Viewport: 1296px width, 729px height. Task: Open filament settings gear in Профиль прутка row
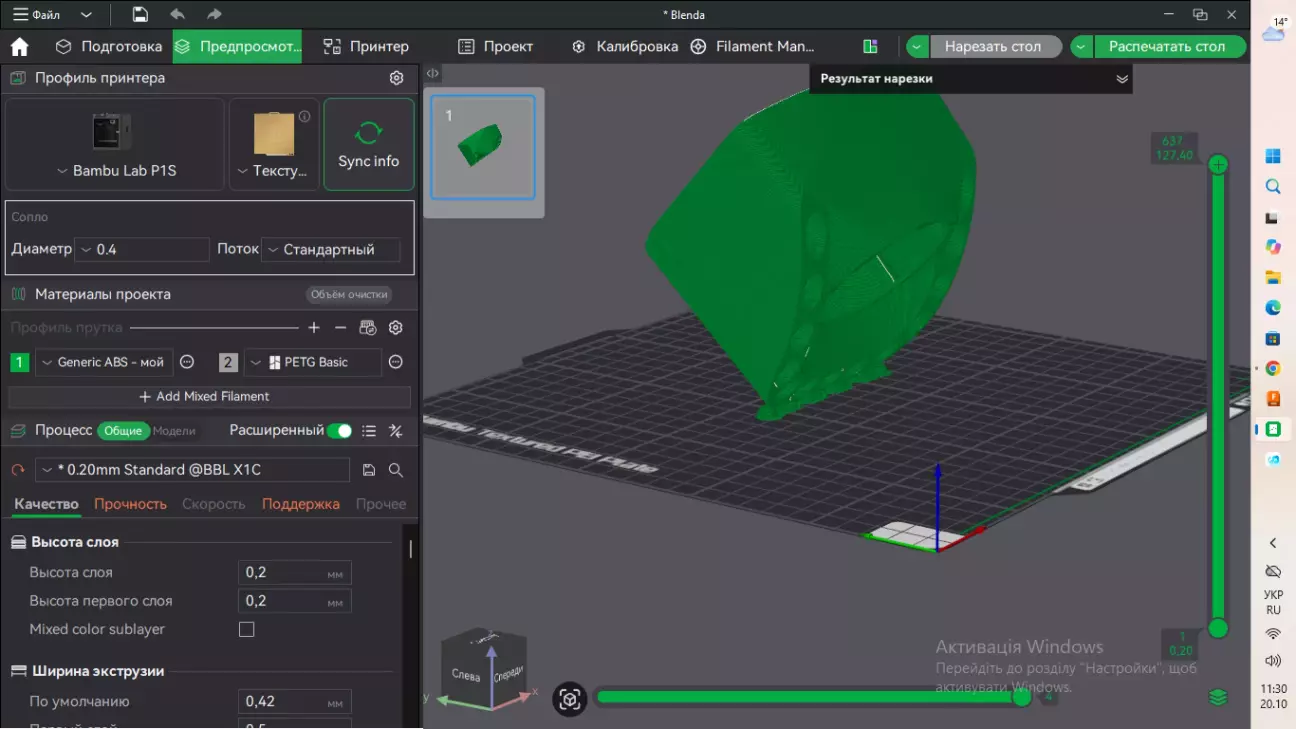click(x=396, y=328)
